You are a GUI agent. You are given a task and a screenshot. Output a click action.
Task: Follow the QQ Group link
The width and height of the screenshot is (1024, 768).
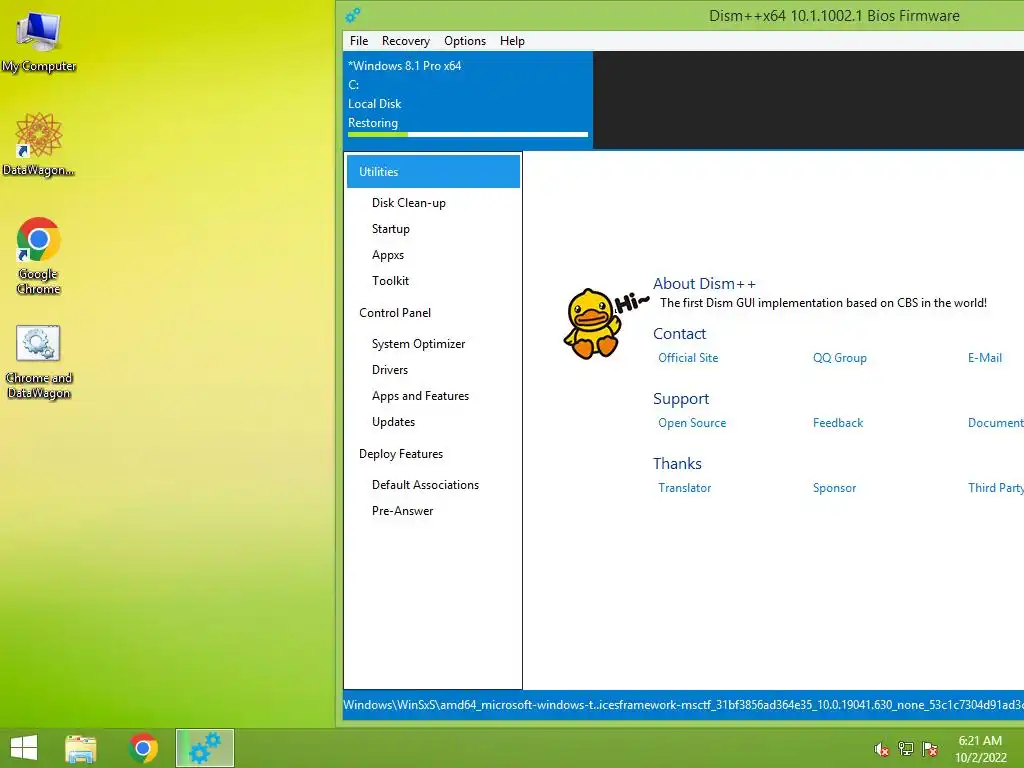point(840,358)
